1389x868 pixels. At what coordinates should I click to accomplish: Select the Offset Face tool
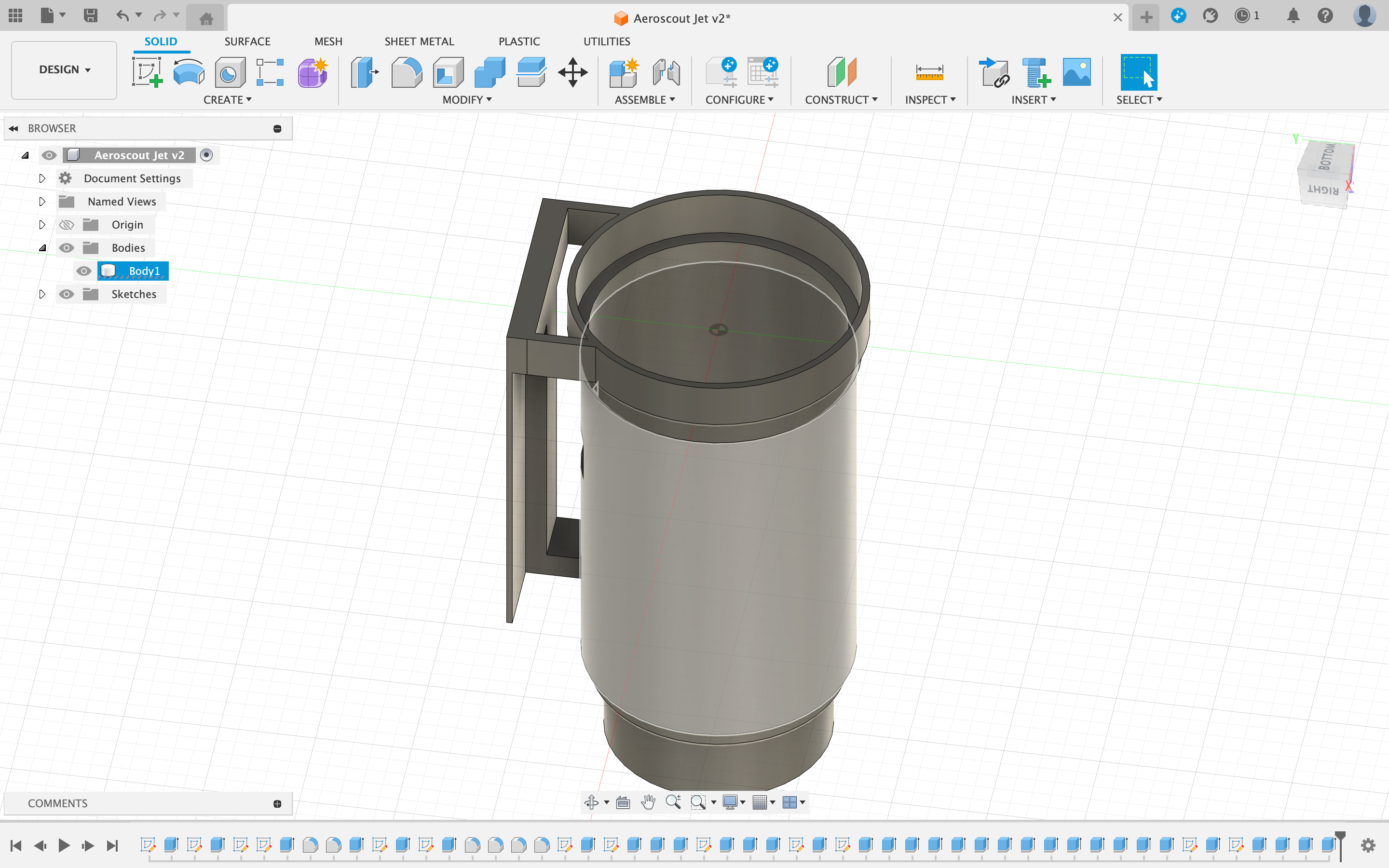(x=531, y=72)
